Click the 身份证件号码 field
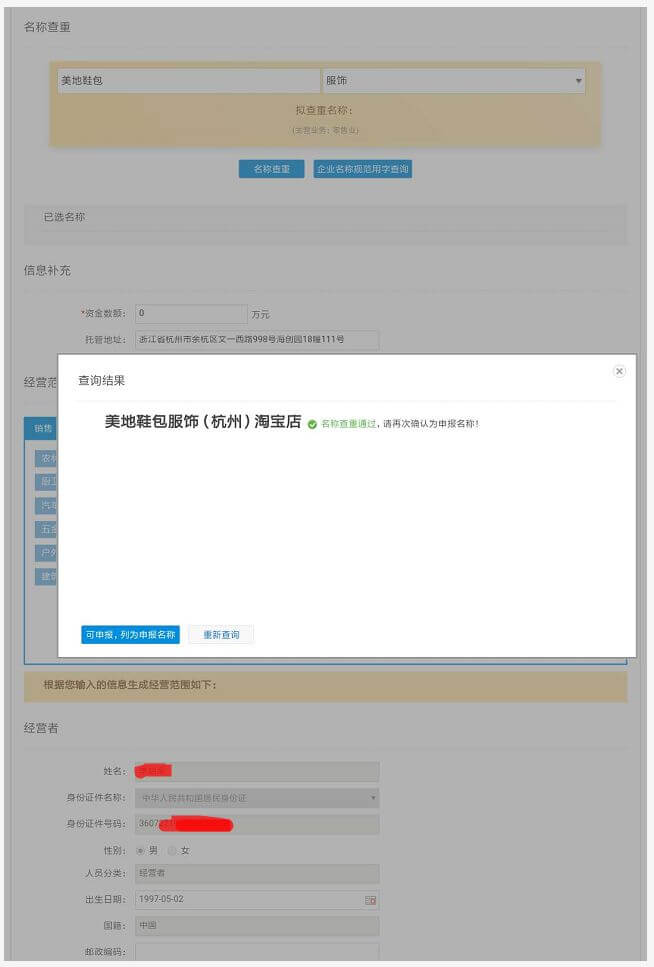Viewport: 654px width, 967px height. (x=257, y=824)
